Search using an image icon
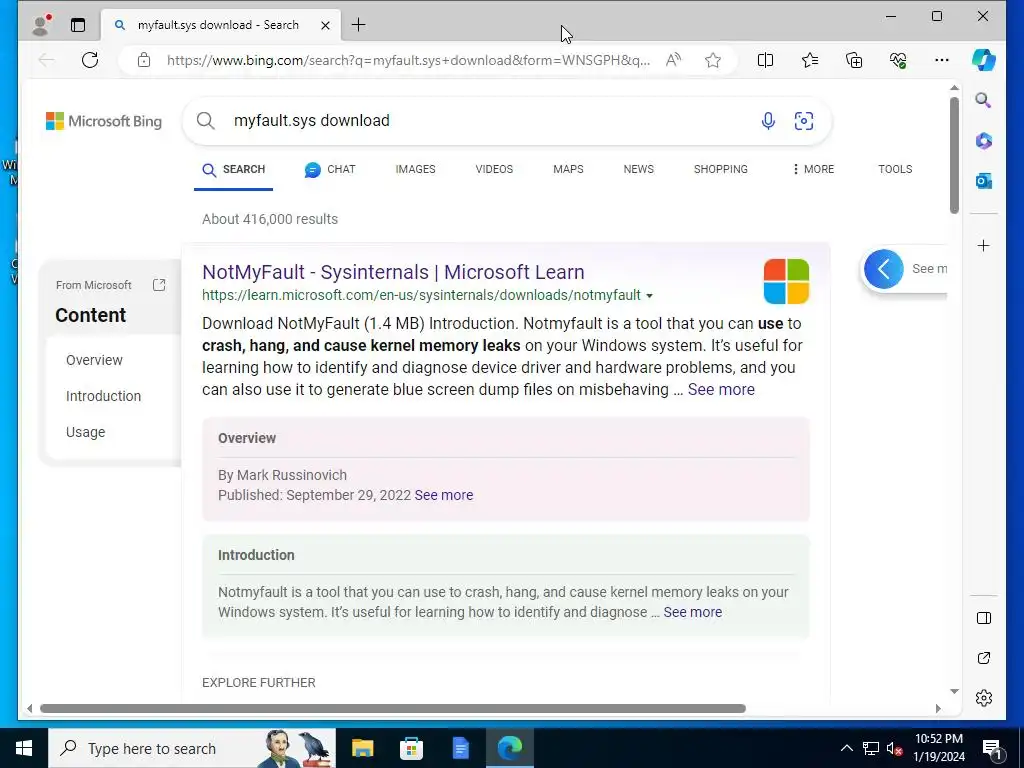 804,121
